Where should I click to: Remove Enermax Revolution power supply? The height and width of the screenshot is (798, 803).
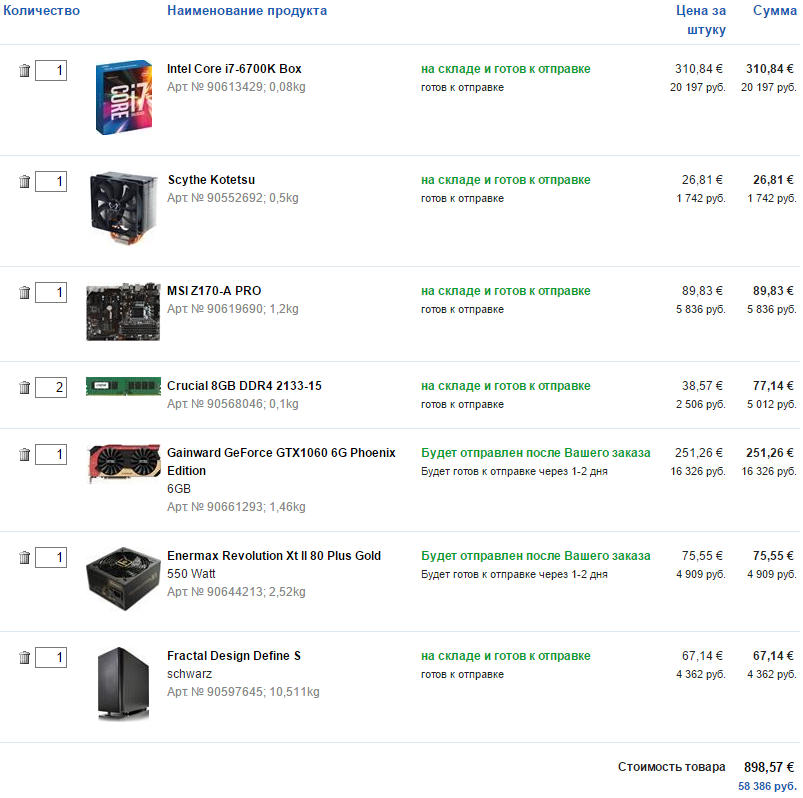click(25, 558)
